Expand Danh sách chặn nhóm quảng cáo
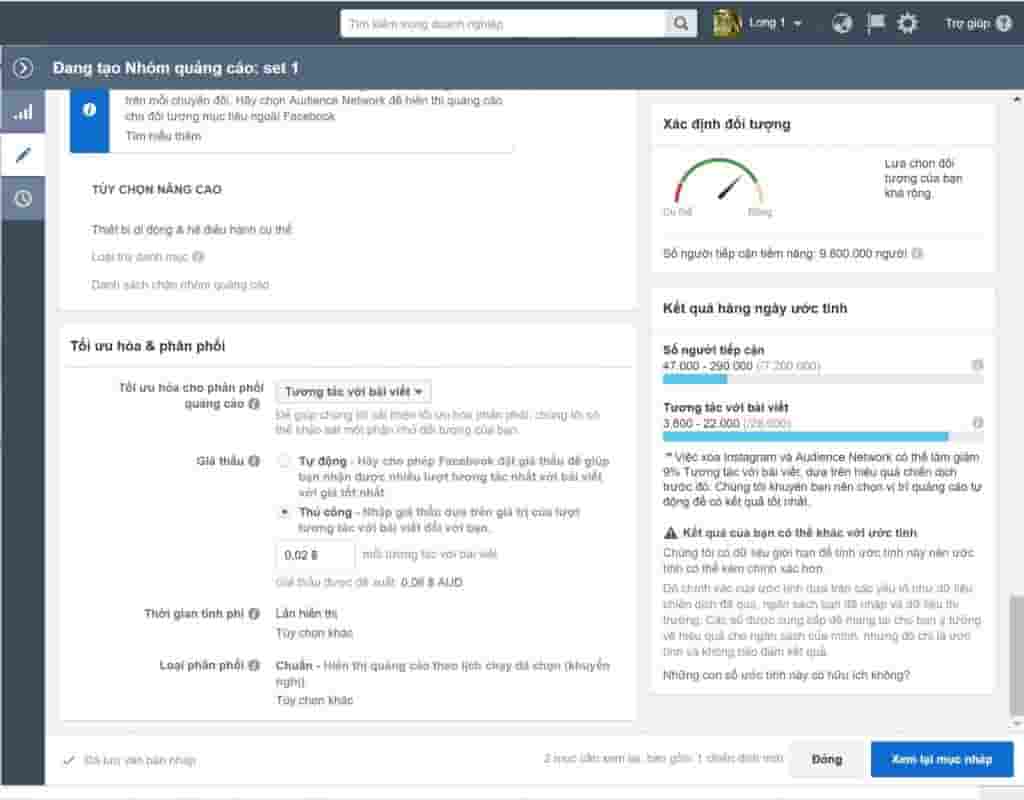The width and height of the screenshot is (1024, 800). pyautogui.click(x=180, y=285)
